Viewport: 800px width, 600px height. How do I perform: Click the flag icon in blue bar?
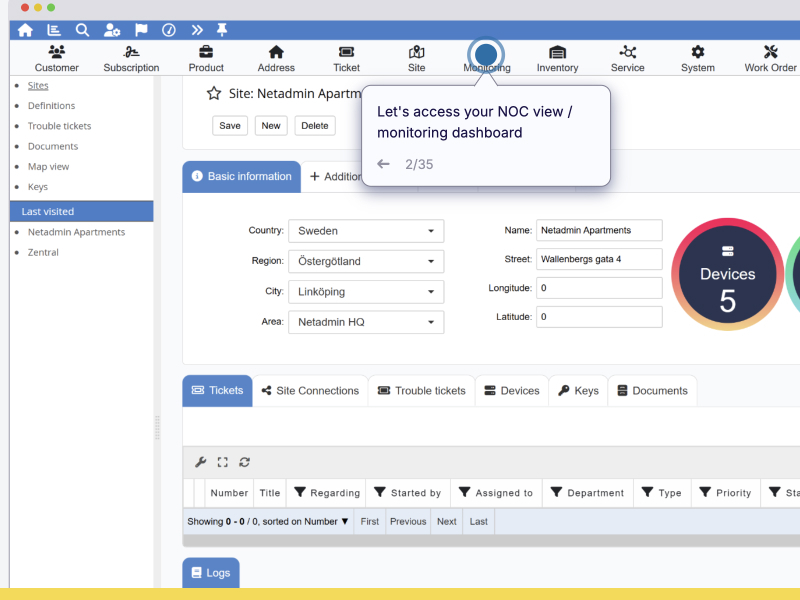pos(141,30)
